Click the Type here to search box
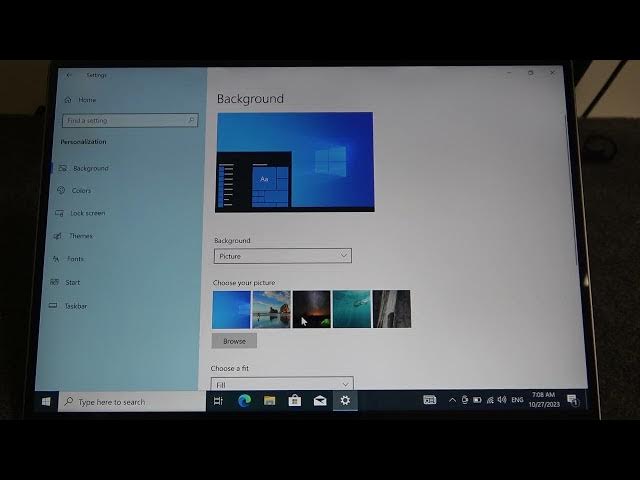 pyautogui.click(x=132, y=402)
